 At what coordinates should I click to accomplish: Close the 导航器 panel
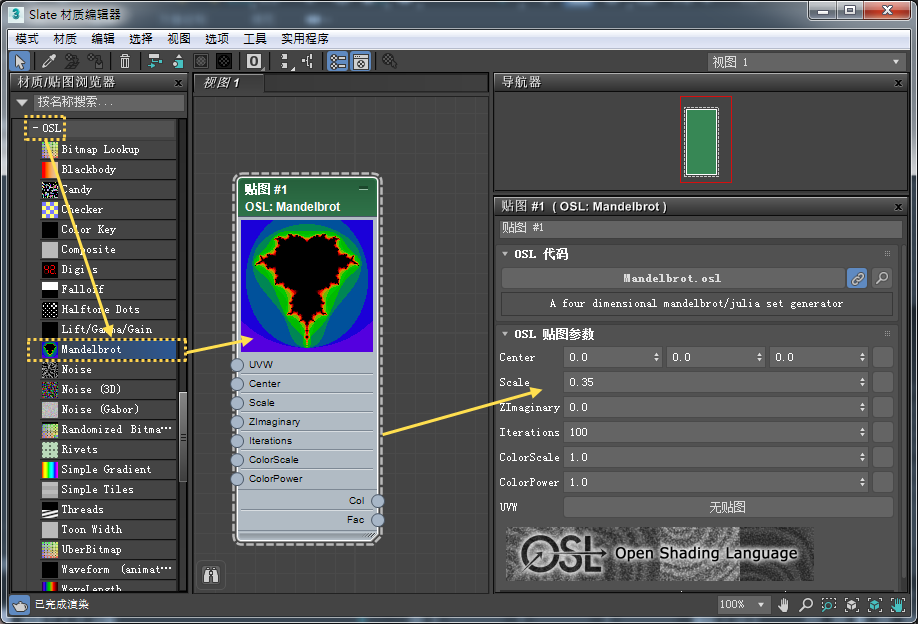[899, 83]
